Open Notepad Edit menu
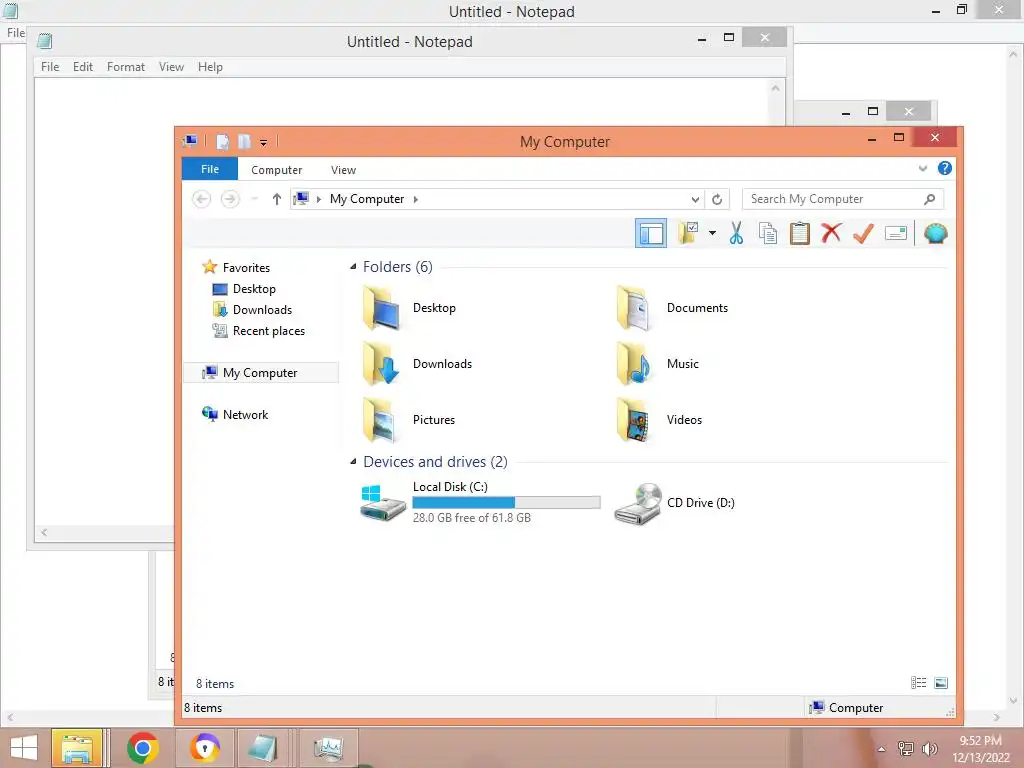The image size is (1024, 768). [82, 67]
